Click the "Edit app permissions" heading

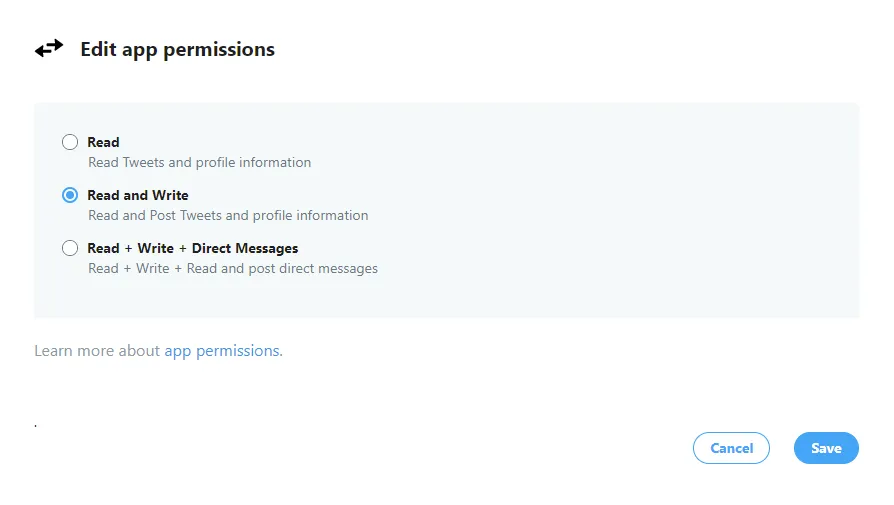tap(177, 49)
